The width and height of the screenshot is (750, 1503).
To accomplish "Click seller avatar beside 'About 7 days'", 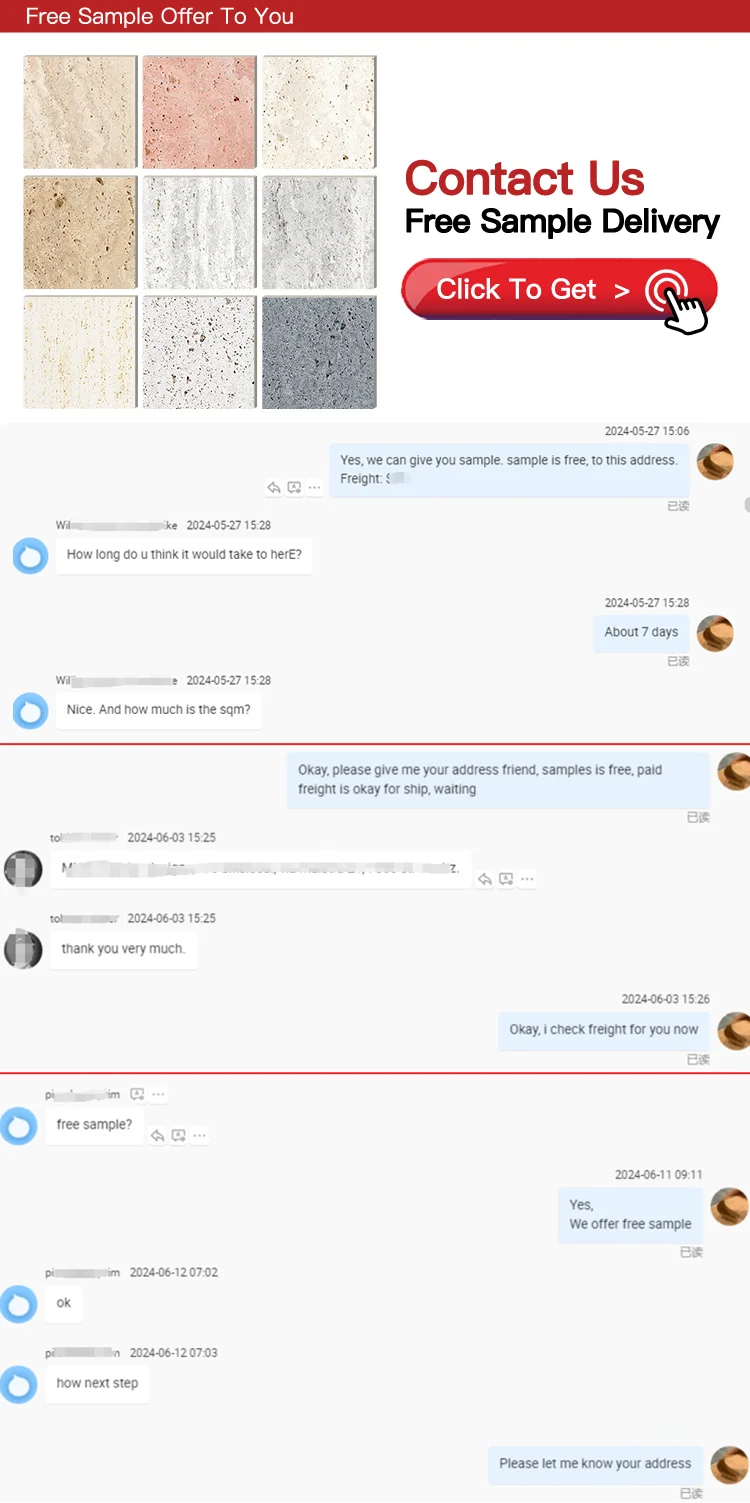I will [x=715, y=633].
